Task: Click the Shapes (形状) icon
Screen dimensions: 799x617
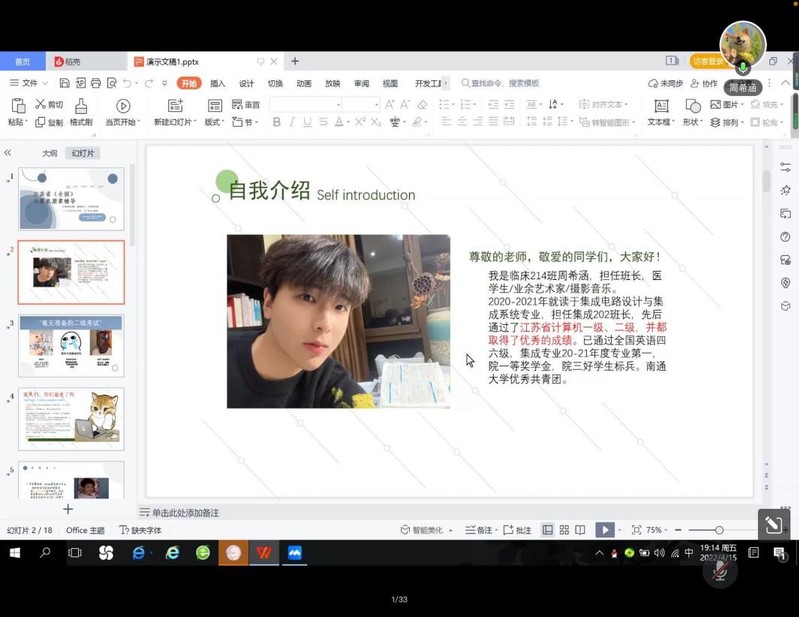Action: point(693,106)
